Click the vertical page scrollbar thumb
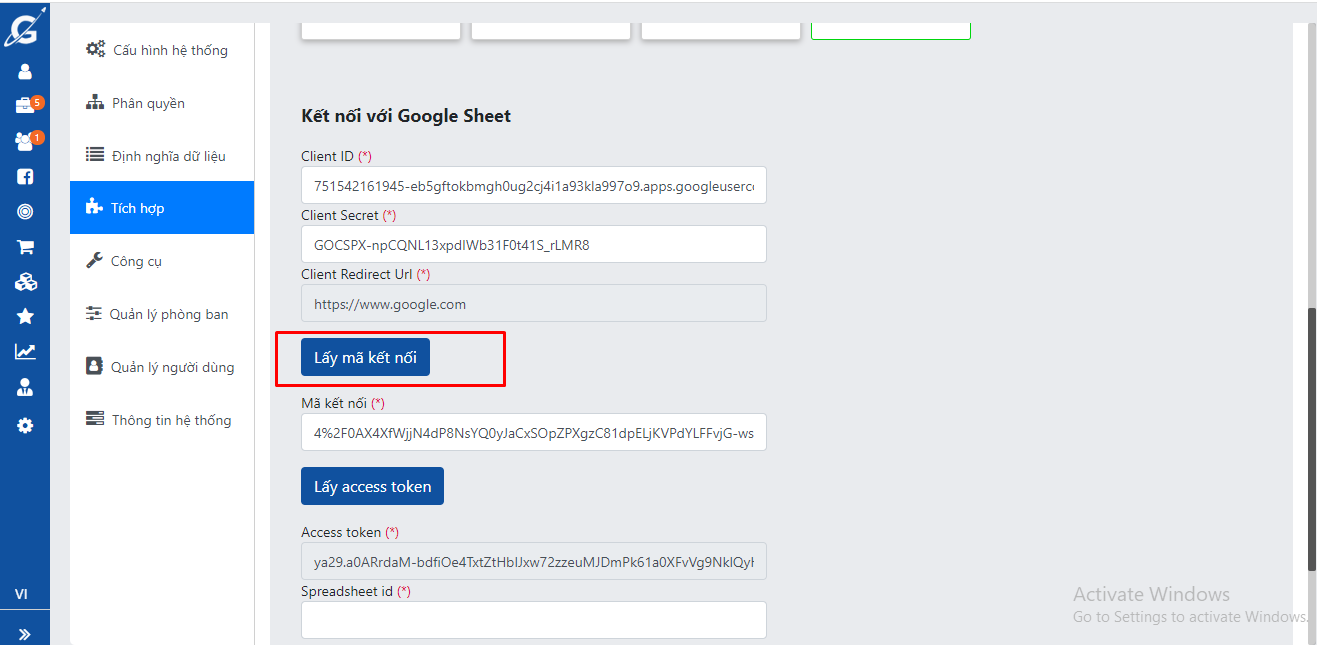This screenshot has height=645, width=1317. 1311,440
